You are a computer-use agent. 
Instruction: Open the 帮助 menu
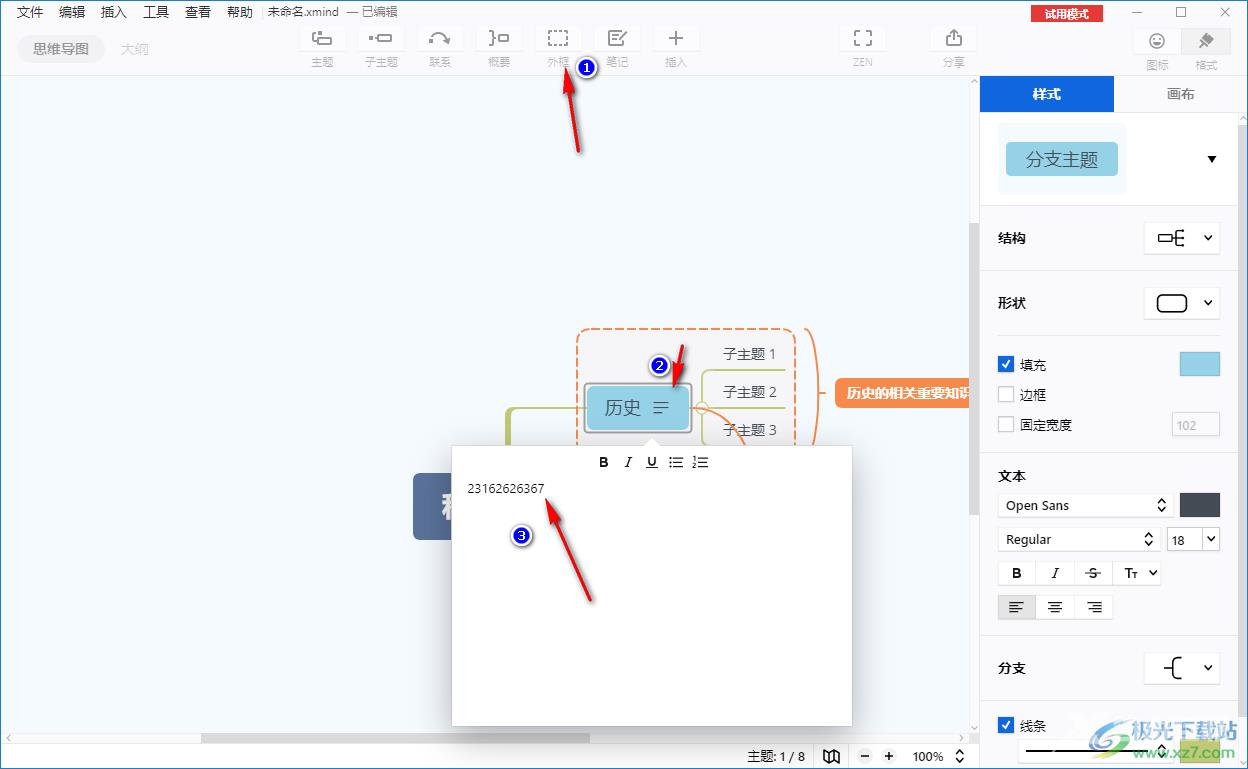coord(240,12)
